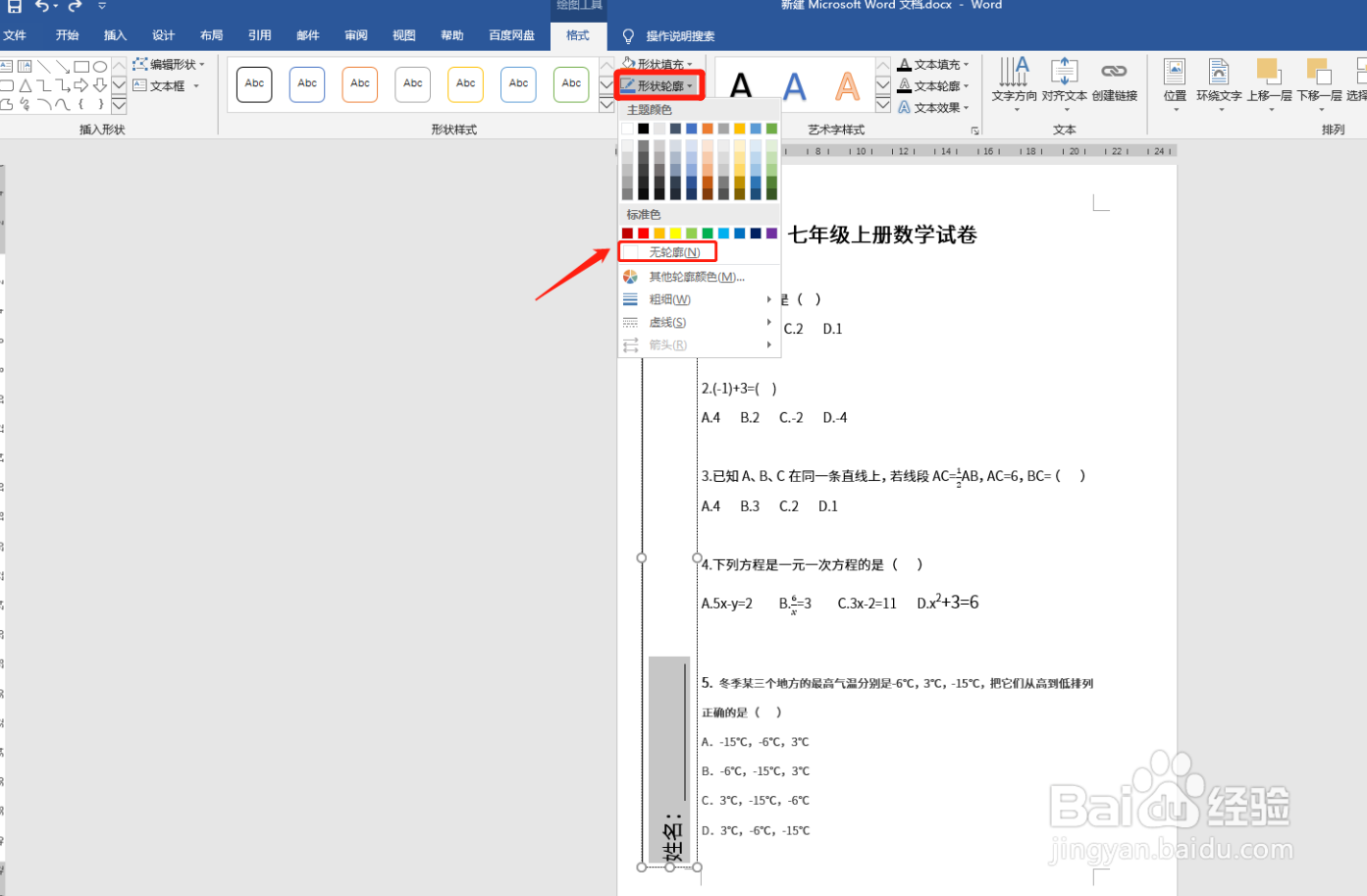Click the 形状轮廓 dropdown button
The height and width of the screenshot is (896, 1367).
pyautogui.click(x=659, y=86)
